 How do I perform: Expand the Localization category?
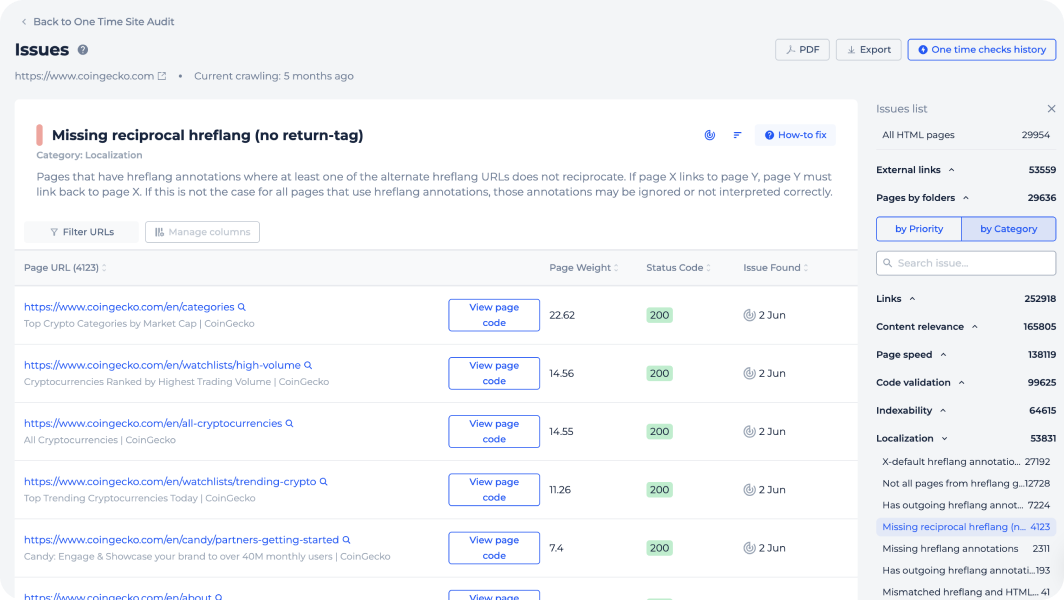[944, 438]
